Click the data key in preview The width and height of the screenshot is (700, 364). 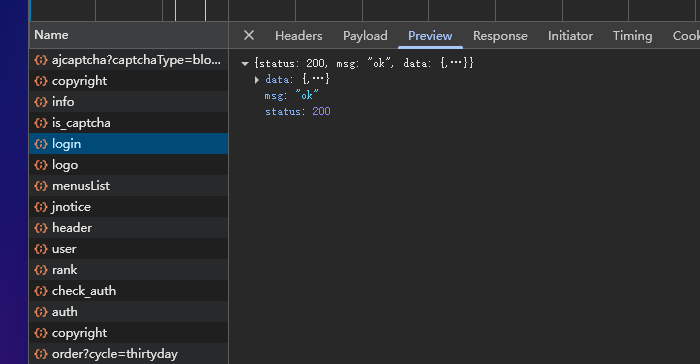[x=277, y=79]
